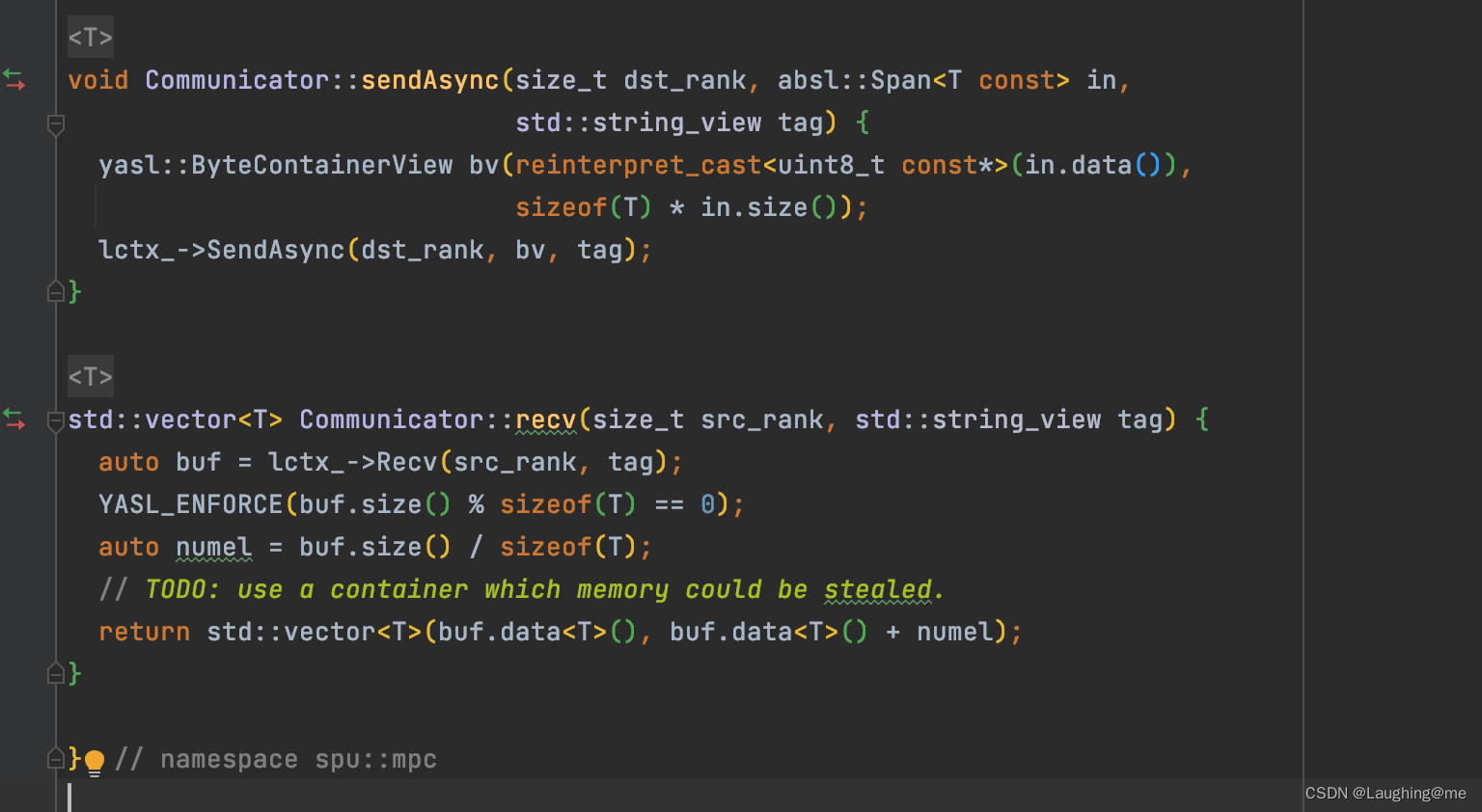Click the void keyword before Communicator

tap(98, 80)
